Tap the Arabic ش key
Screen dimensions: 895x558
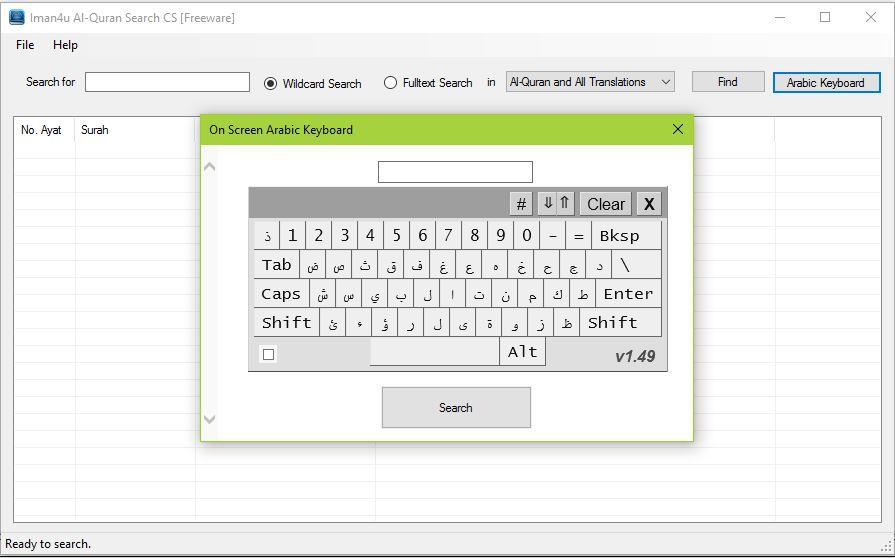pyautogui.click(x=322, y=294)
